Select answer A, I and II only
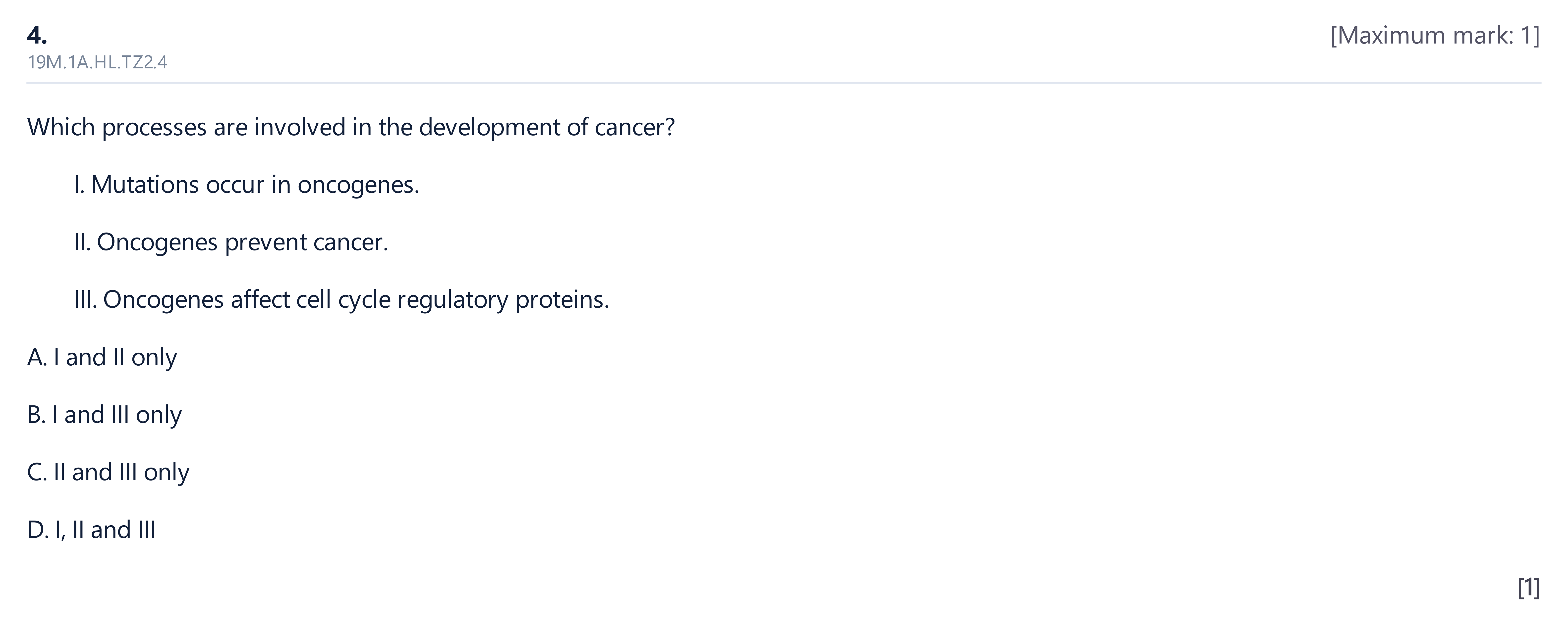The height and width of the screenshot is (628, 1568). pyautogui.click(x=102, y=357)
